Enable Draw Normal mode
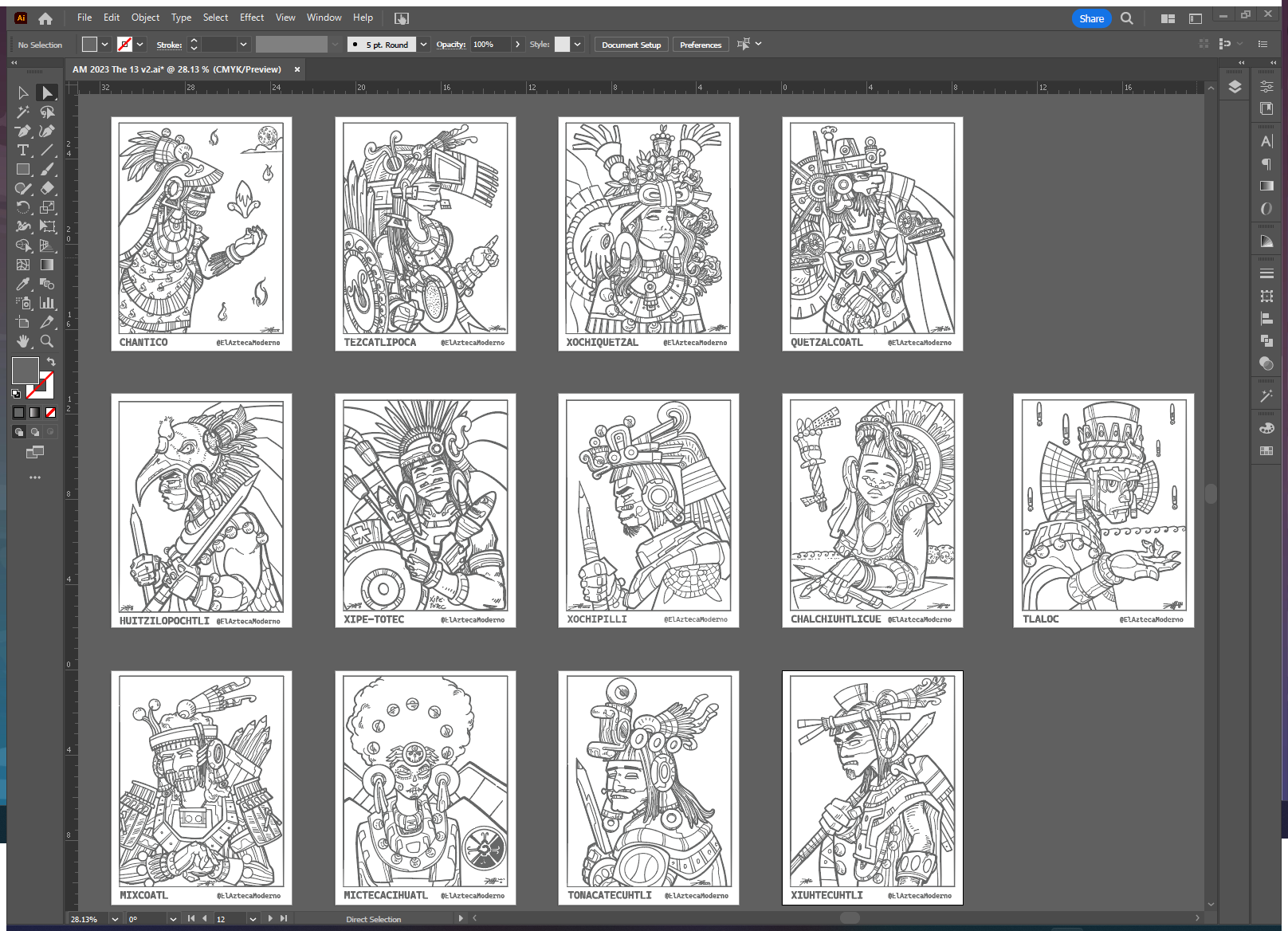Screen dimensions: 1288x931 click(19, 432)
